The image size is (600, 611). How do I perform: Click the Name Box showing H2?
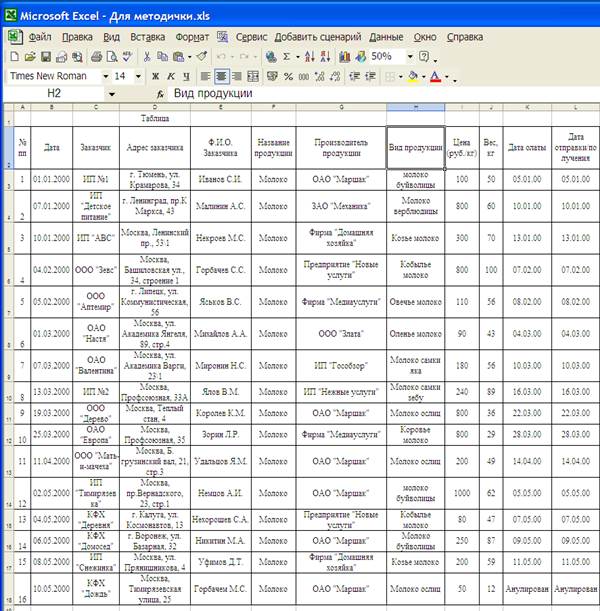(x=54, y=94)
